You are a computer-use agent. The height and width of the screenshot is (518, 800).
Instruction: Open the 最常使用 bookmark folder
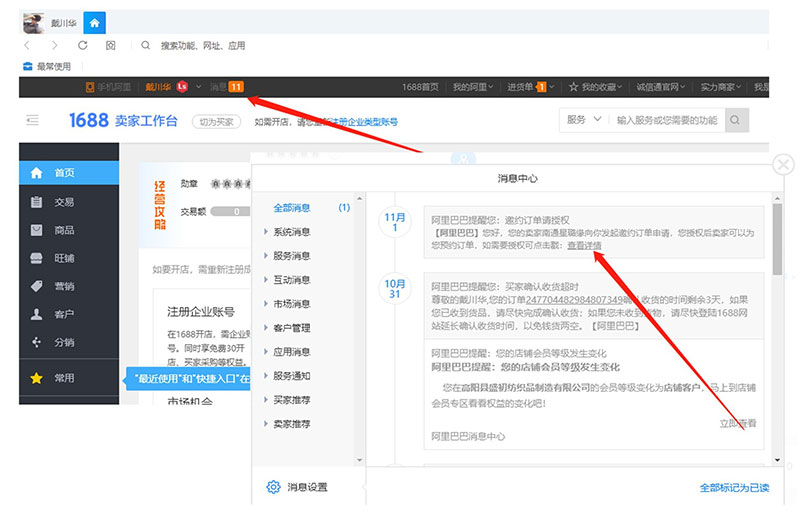tap(47, 66)
